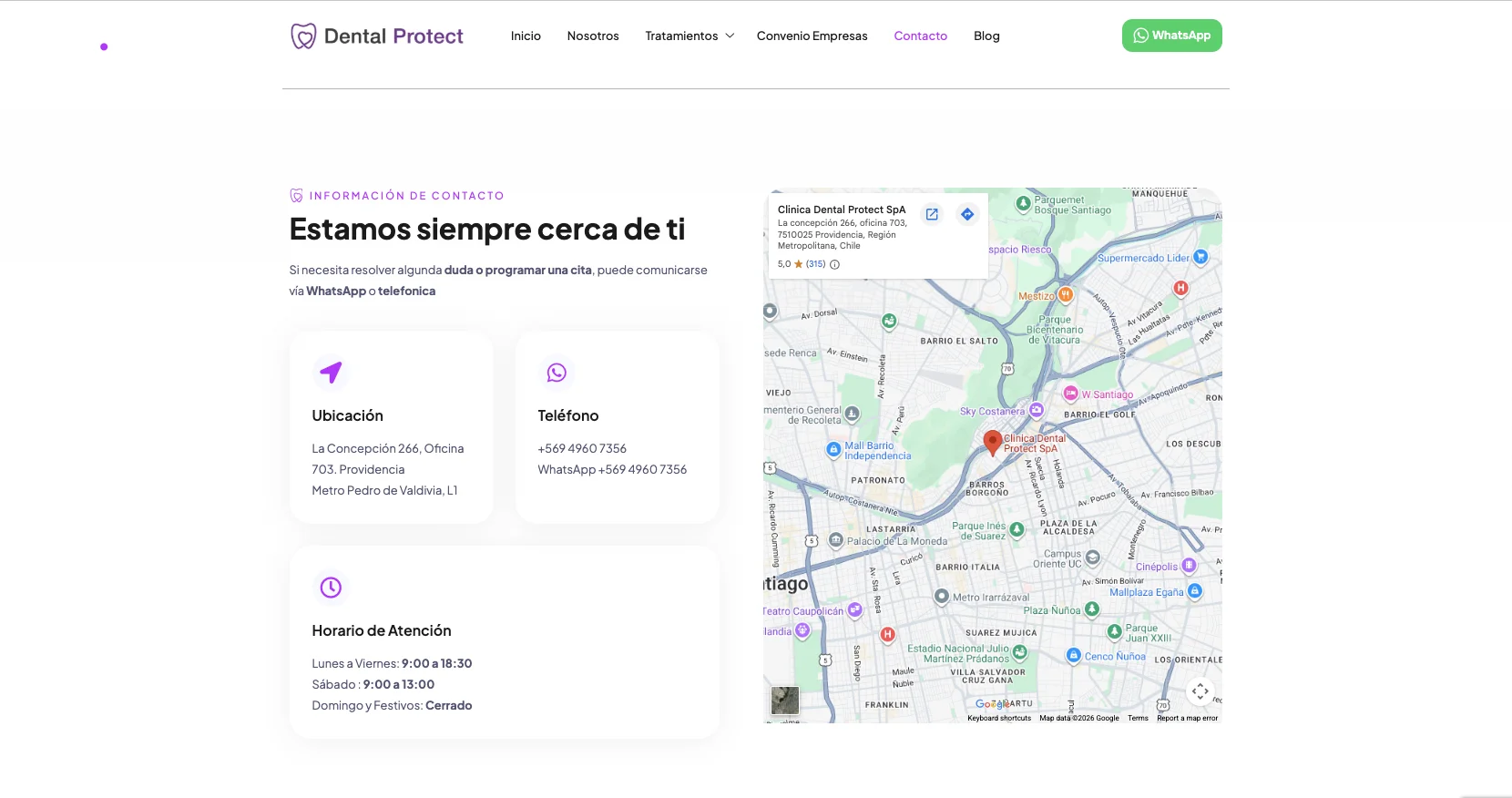Click the Campus Oriente UC marker

tap(1093, 558)
